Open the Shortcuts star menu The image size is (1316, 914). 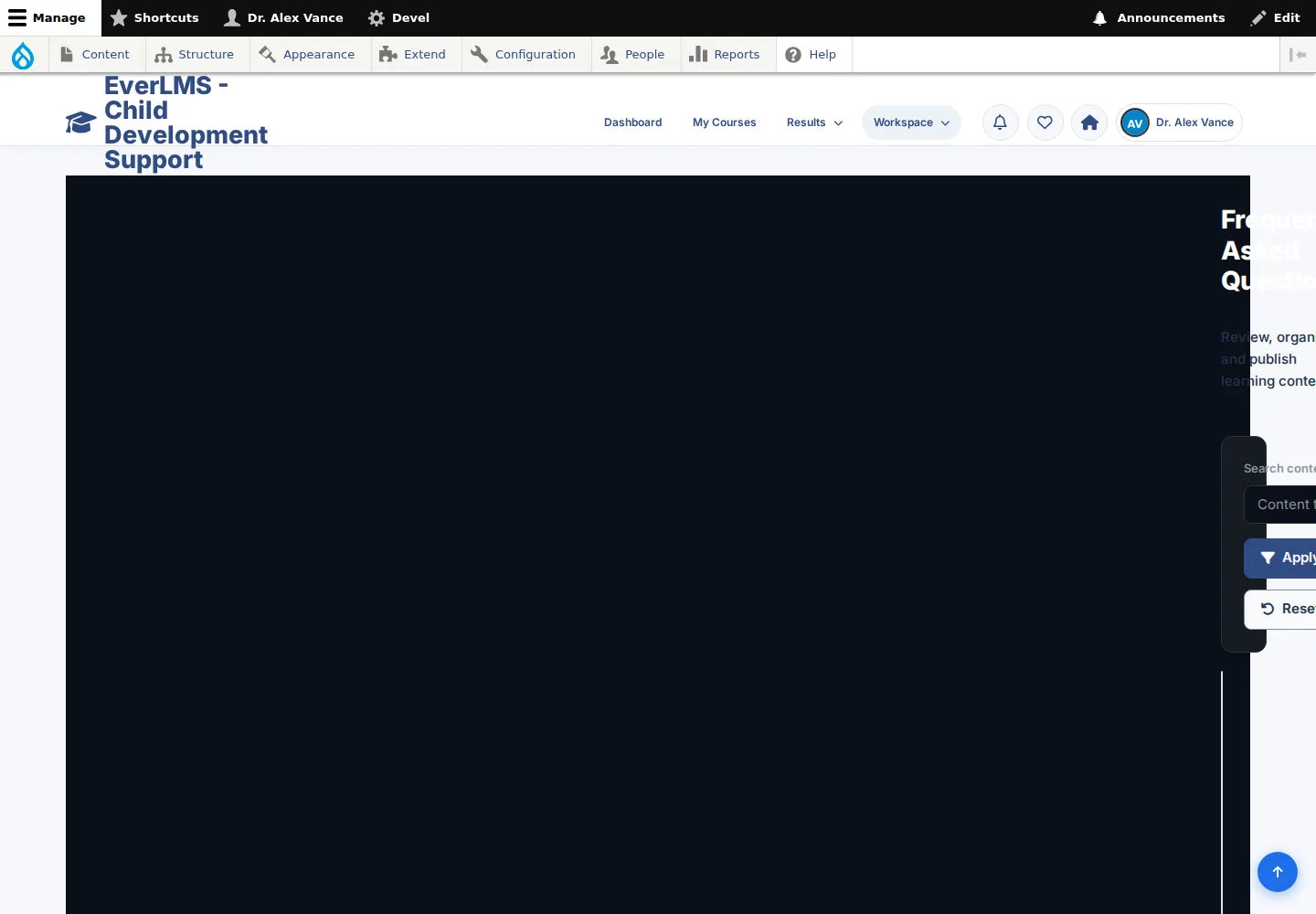154,18
